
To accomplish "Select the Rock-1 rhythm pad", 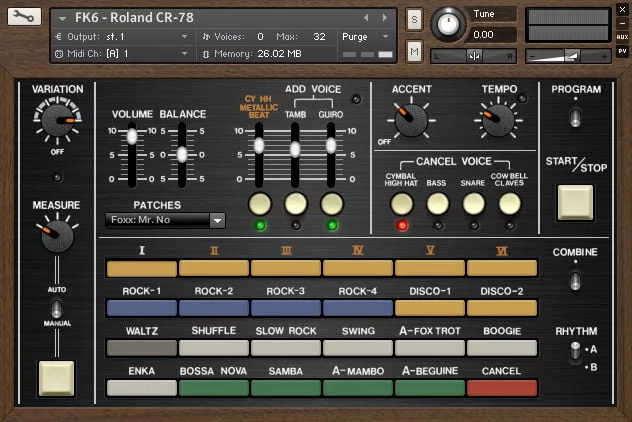I will coord(142,308).
